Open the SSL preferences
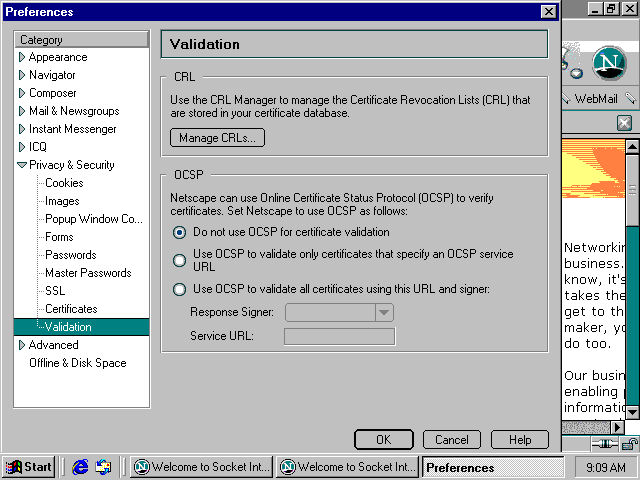Viewport: 640px width, 480px height. 55,291
